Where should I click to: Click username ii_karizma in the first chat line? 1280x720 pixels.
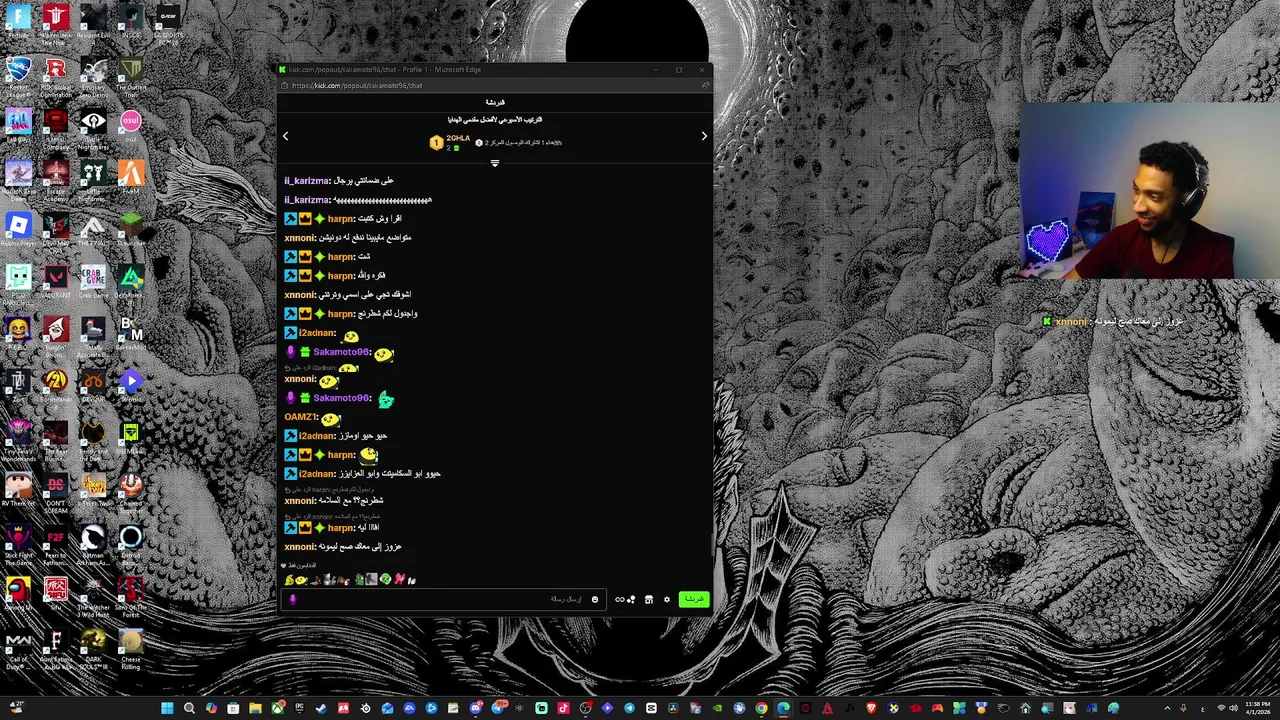click(x=306, y=181)
